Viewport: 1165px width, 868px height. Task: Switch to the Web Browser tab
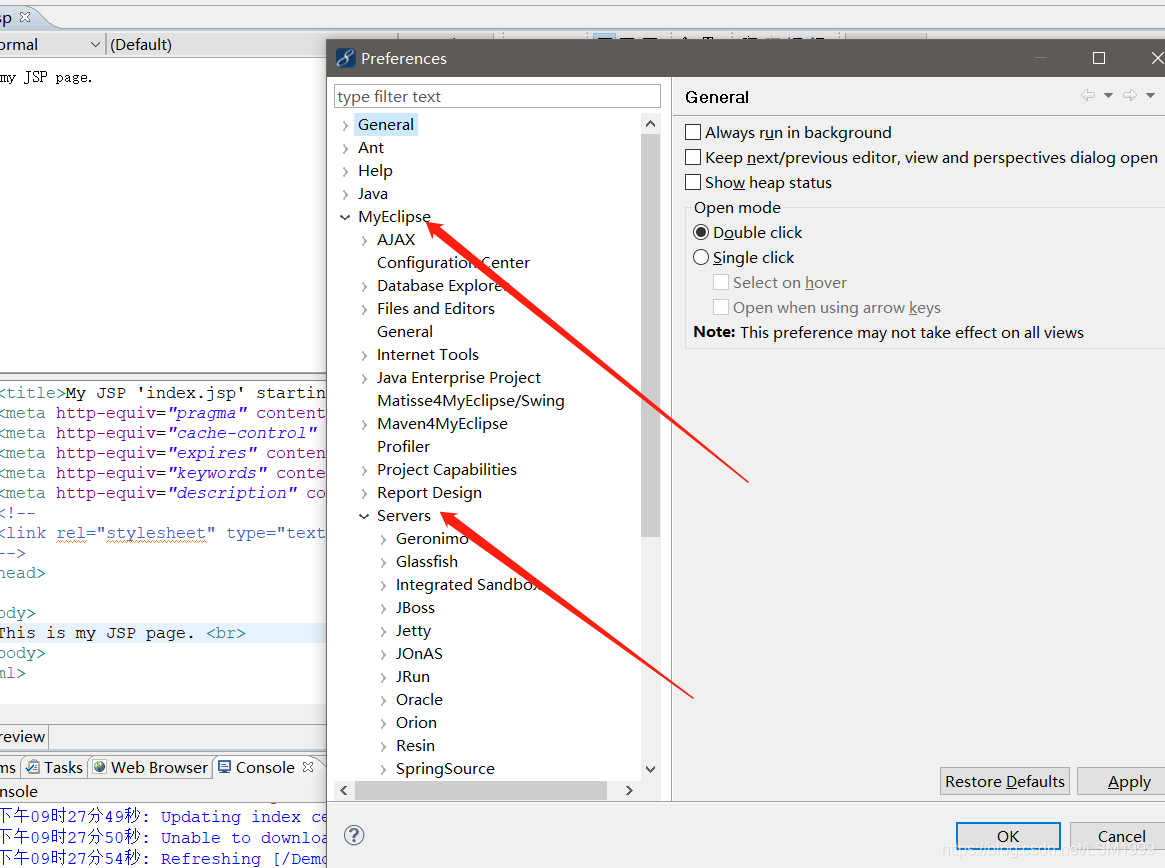coord(151,767)
